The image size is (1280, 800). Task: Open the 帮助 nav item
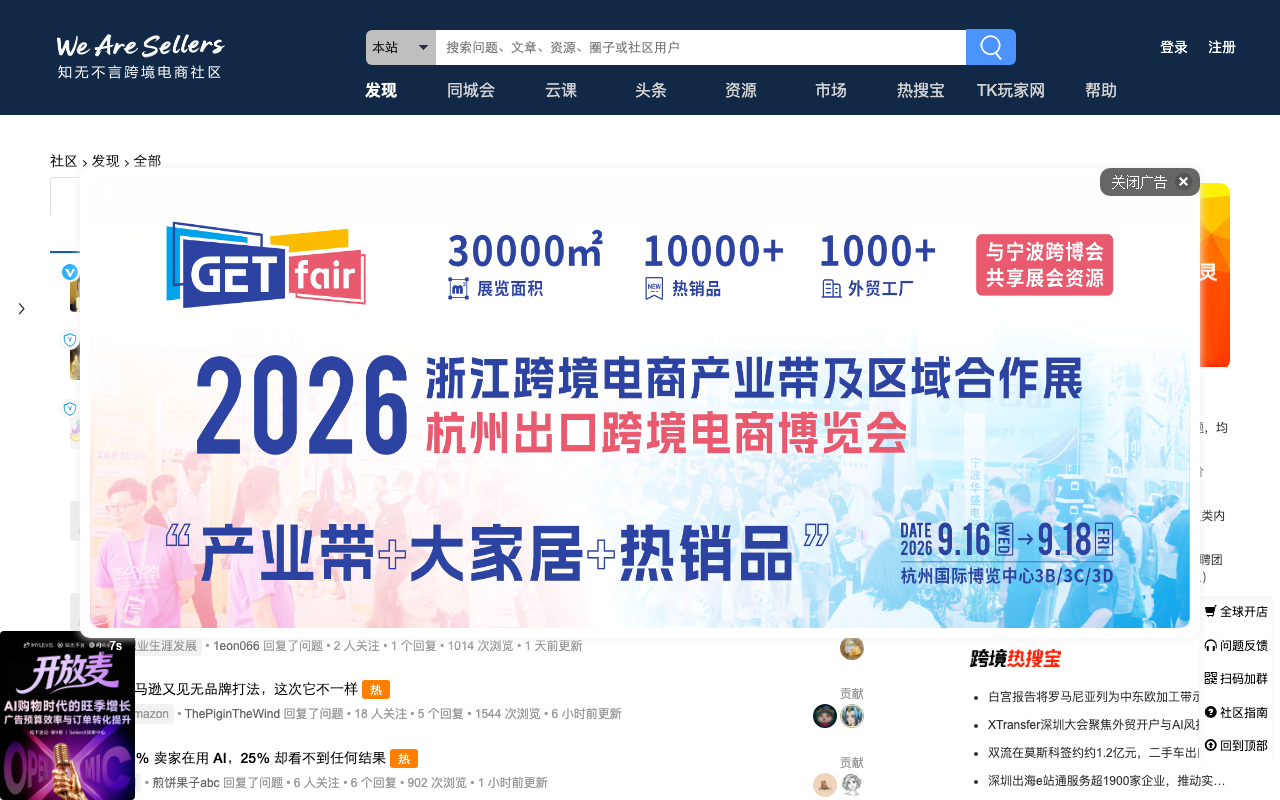pyautogui.click(x=1101, y=90)
